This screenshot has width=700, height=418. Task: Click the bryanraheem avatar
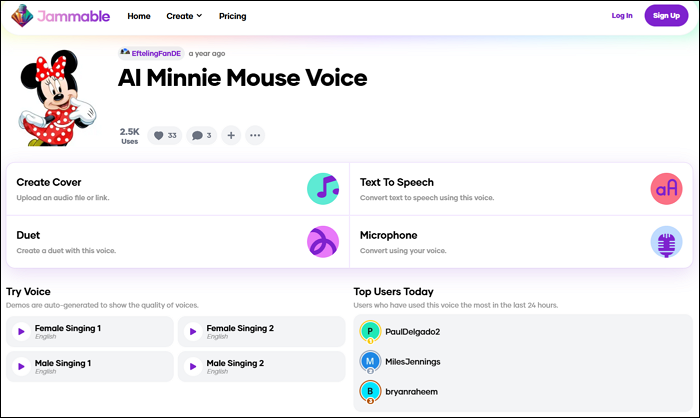[x=370, y=392]
